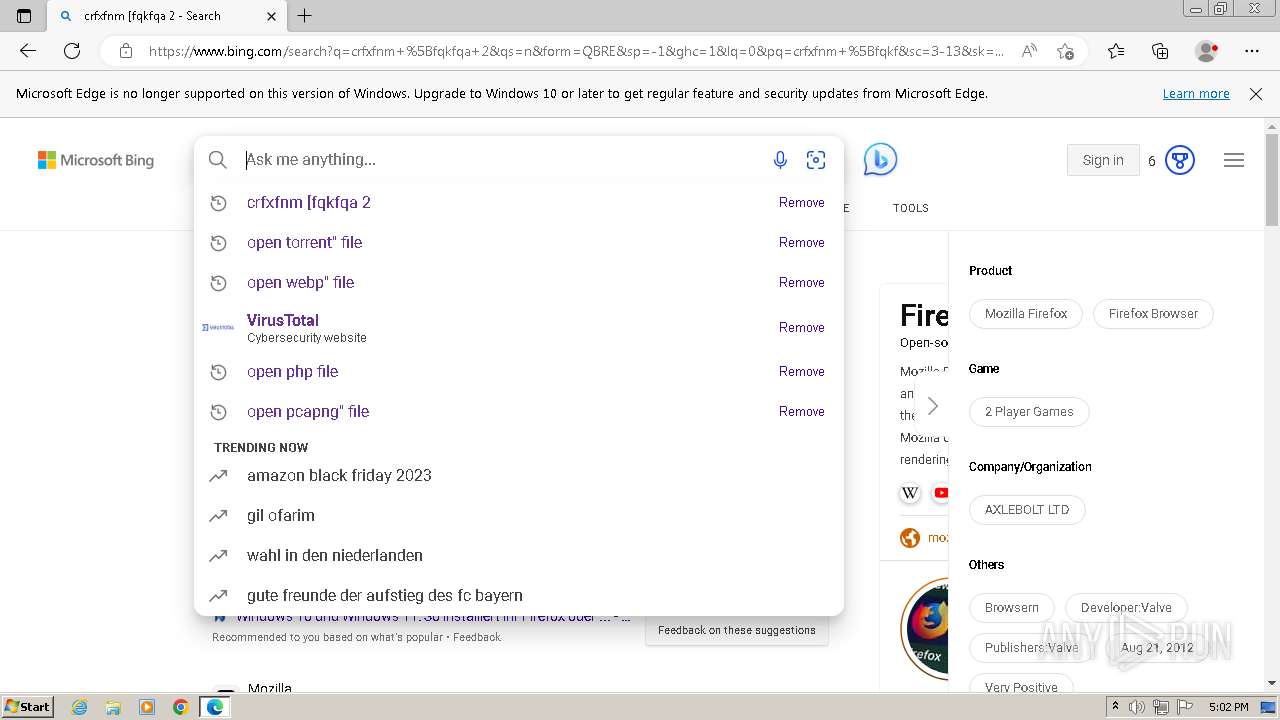Launch Chrome from taskbar

tap(180, 707)
